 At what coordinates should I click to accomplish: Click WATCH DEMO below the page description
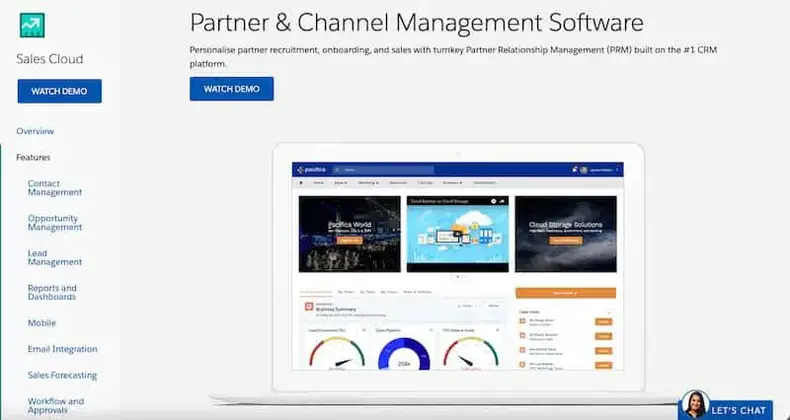232,89
